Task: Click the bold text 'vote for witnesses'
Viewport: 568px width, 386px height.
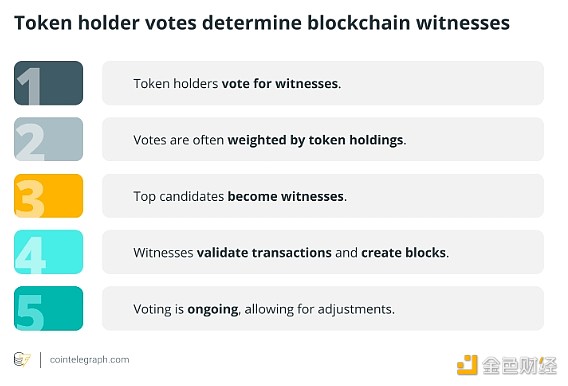Action: [280, 84]
